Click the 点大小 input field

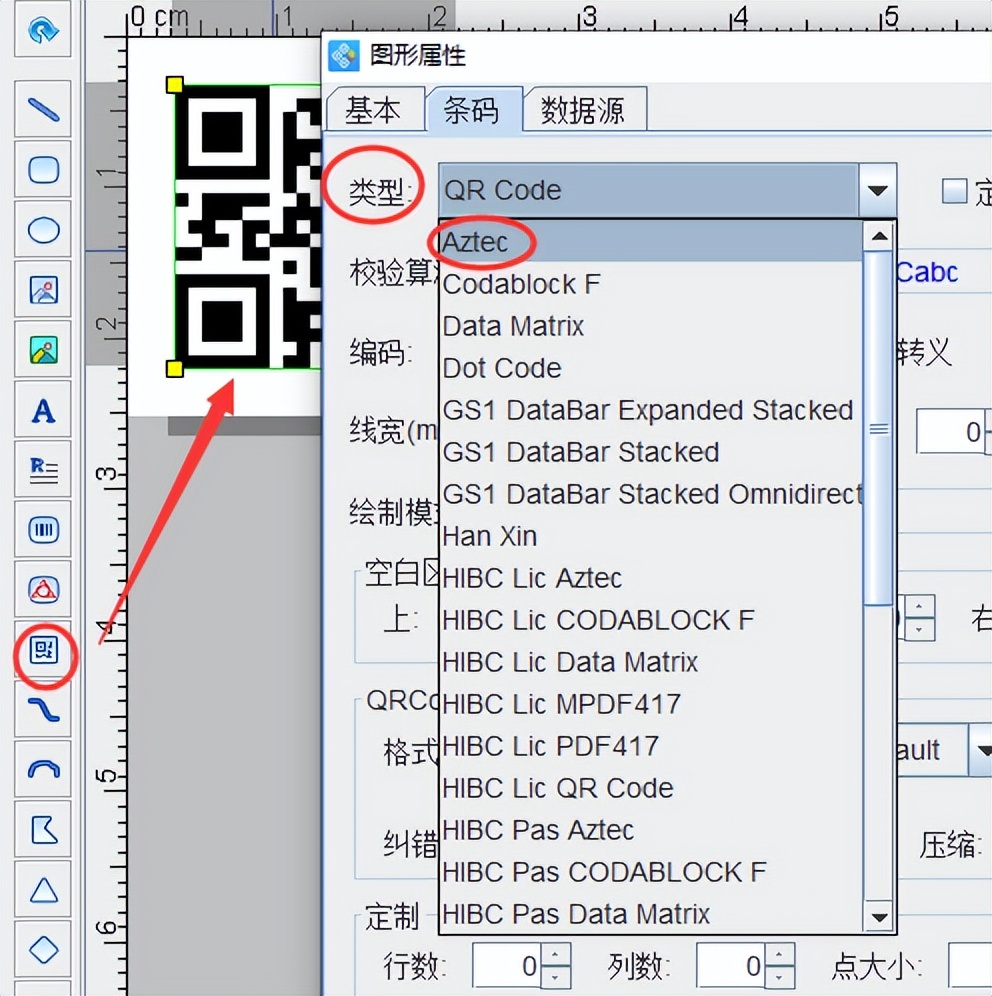pos(970,966)
